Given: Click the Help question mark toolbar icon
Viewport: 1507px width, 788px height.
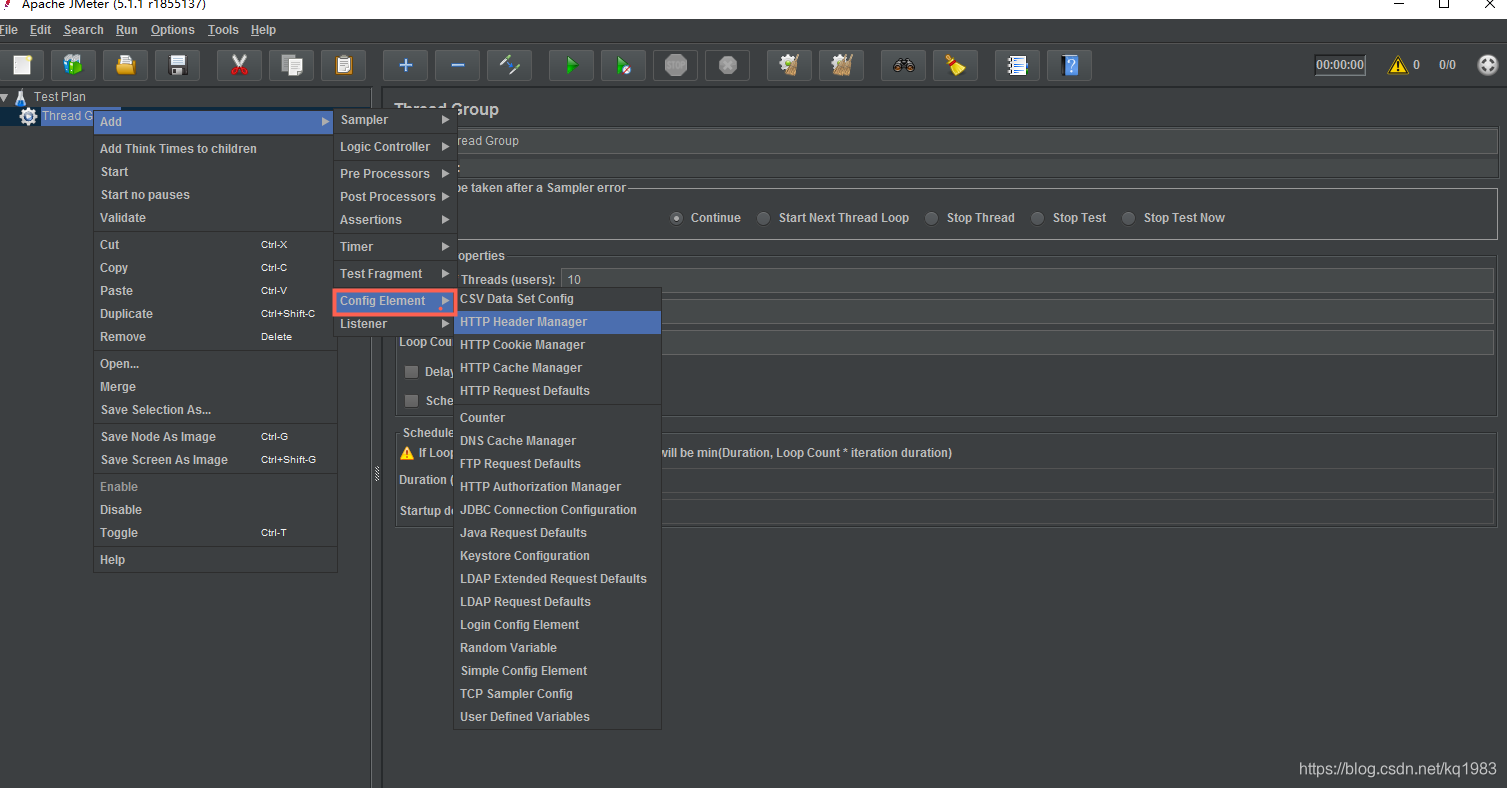Looking at the screenshot, I should tap(1069, 66).
